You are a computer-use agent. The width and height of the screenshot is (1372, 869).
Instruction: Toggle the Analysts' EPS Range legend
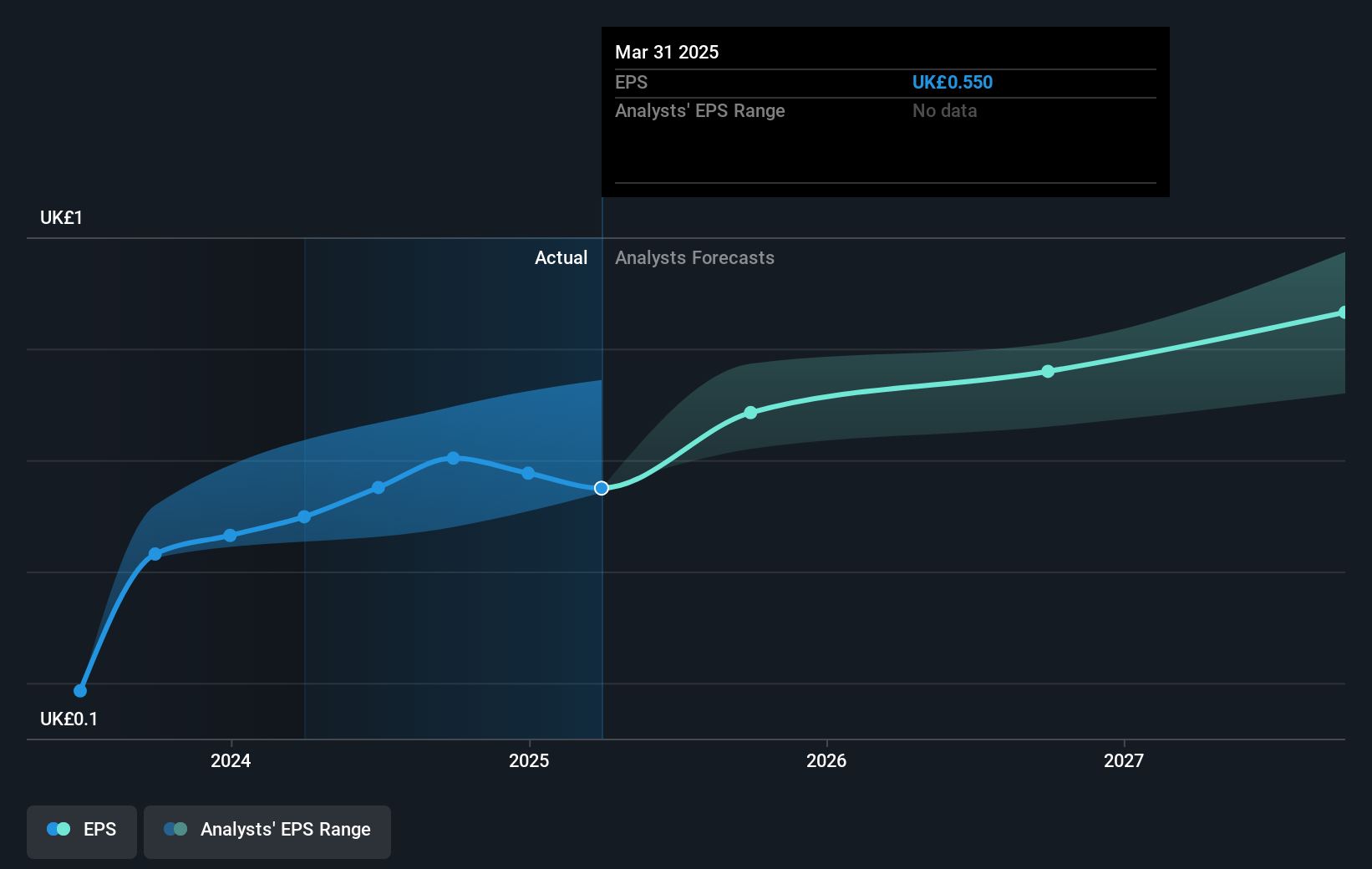(x=267, y=831)
